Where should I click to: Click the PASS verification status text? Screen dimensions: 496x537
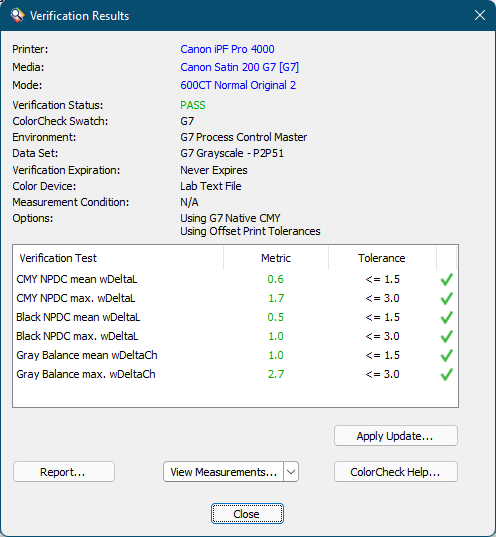[193, 105]
